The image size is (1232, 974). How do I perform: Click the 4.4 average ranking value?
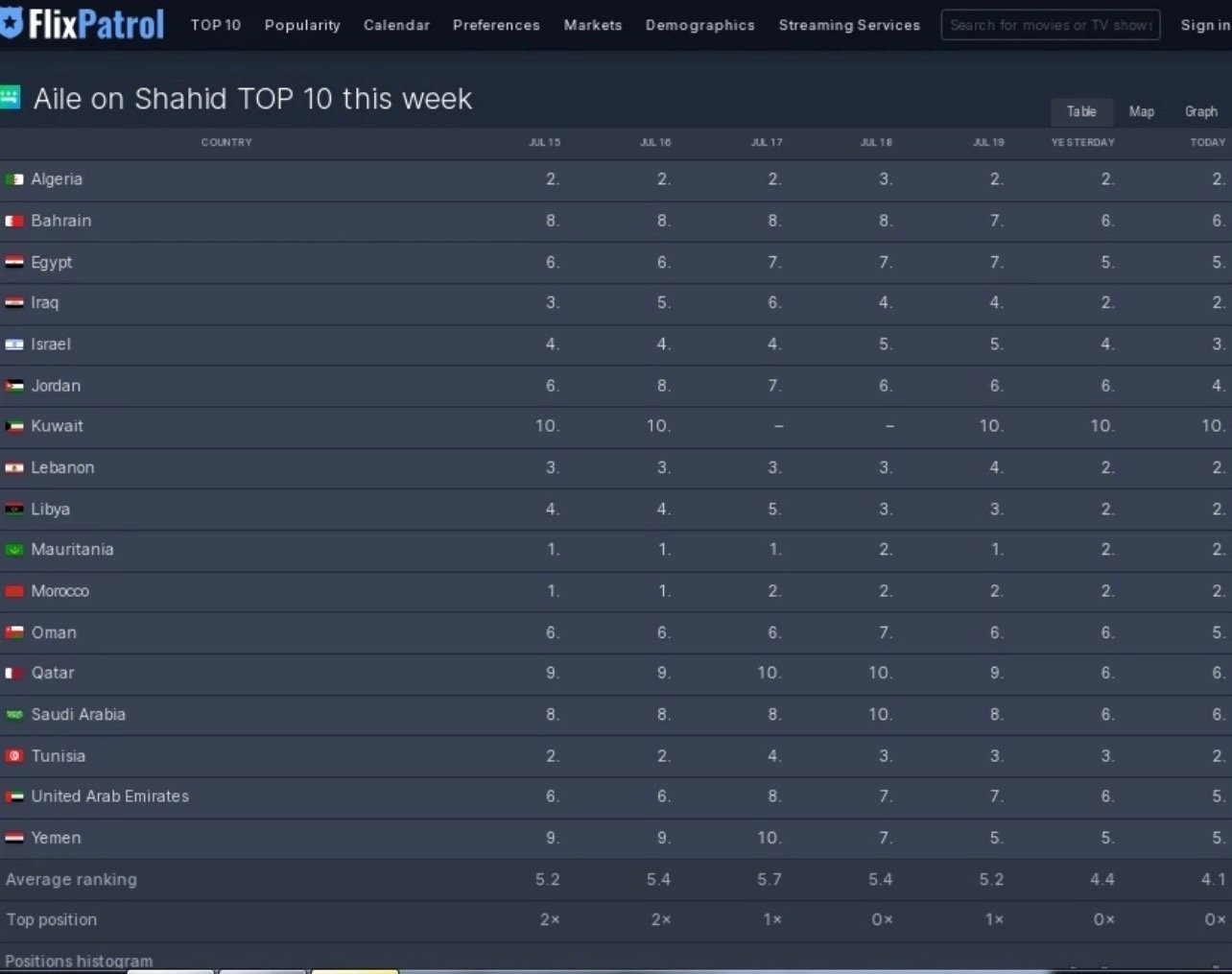tap(1102, 880)
